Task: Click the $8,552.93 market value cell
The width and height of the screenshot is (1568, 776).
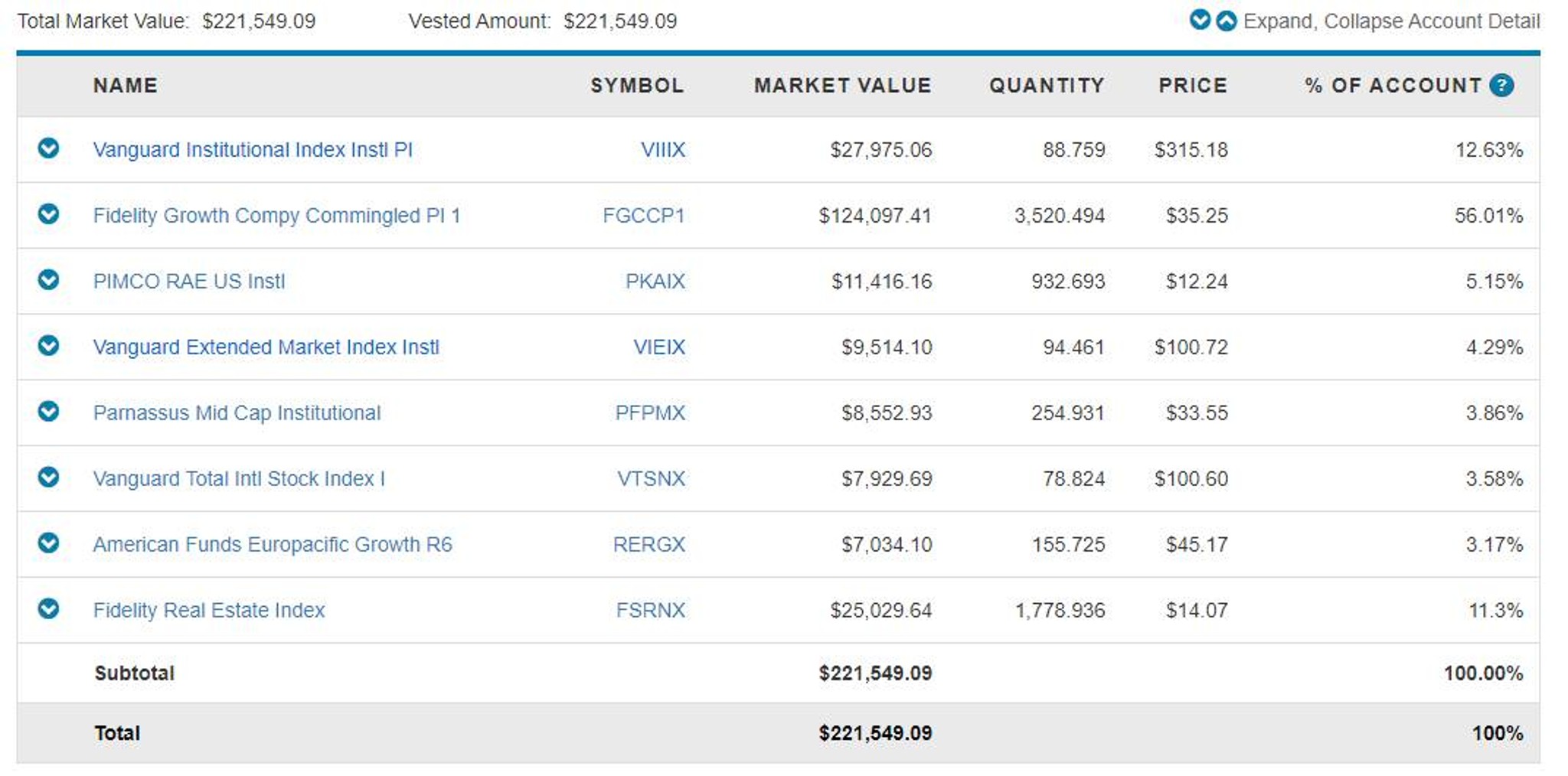Action: (x=887, y=412)
